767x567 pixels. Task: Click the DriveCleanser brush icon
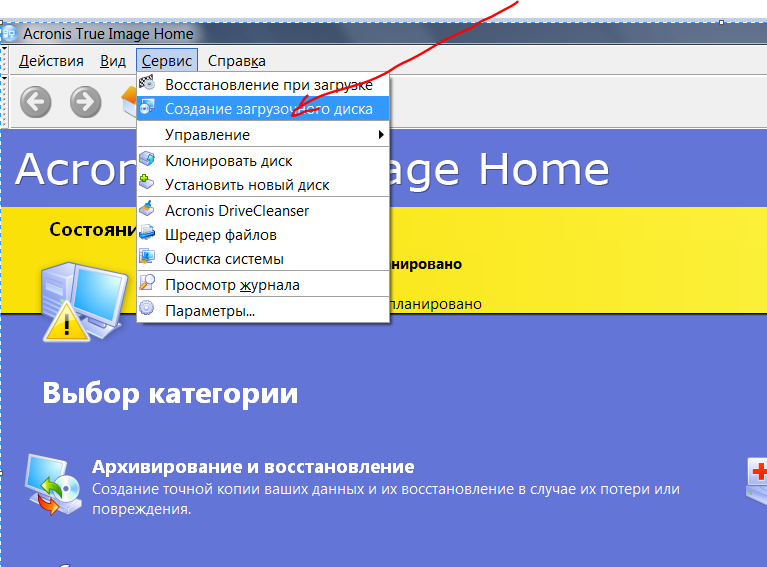point(147,209)
